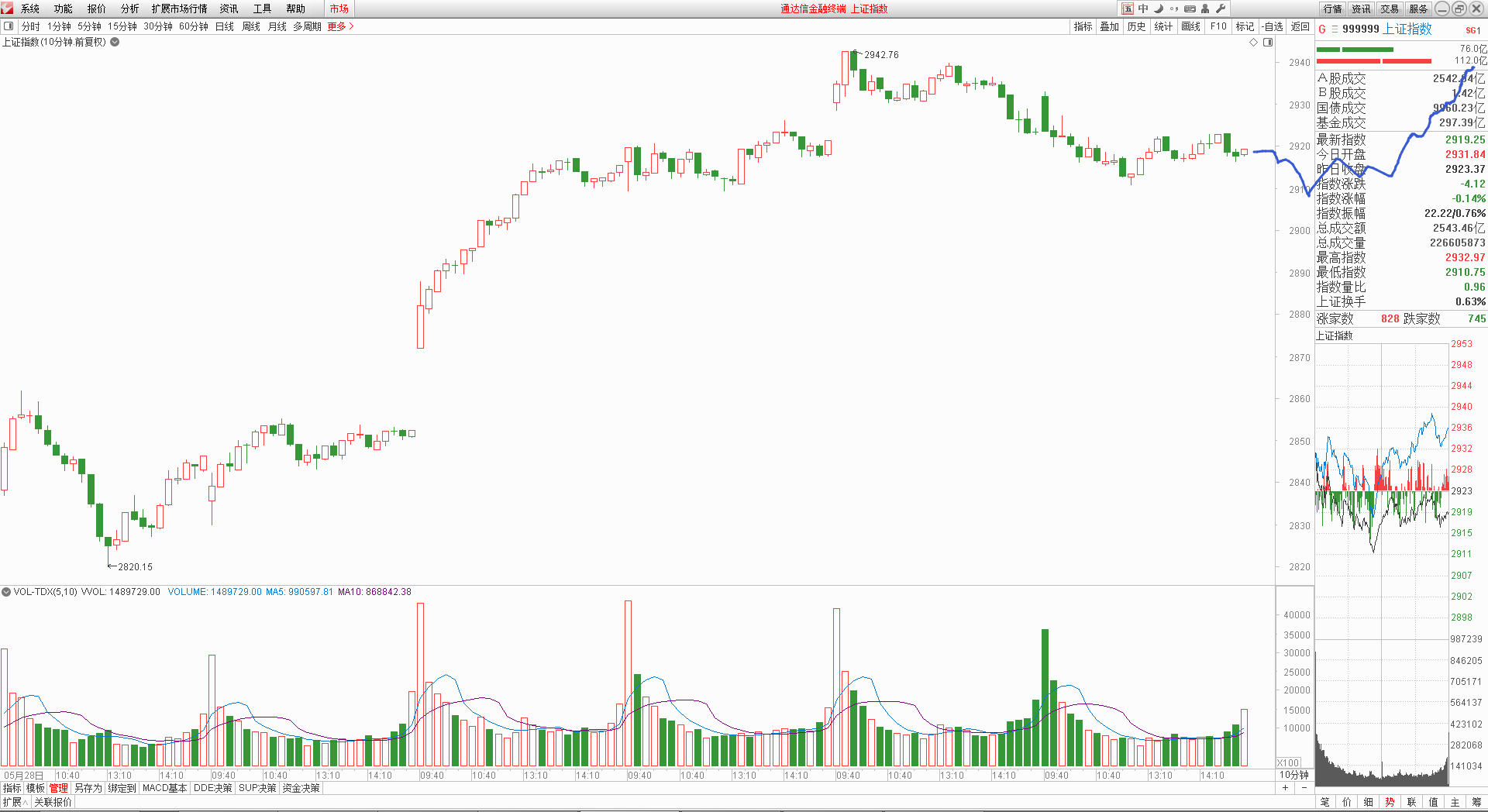1488x812 pixels.
Task: Click the app logo icon at top-left
Action: point(7,9)
